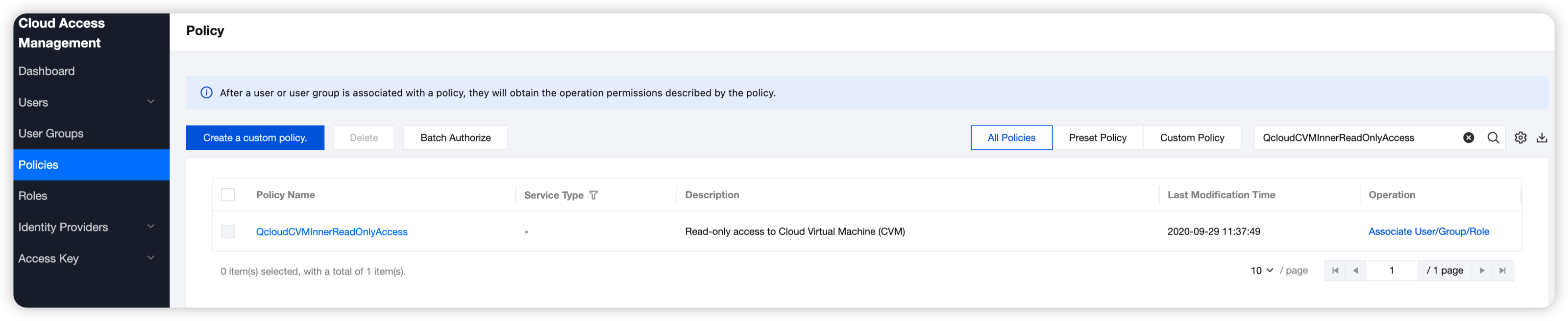Click the download policy list icon
The height and width of the screenshot is (321, 1568).
point(1542,138)
